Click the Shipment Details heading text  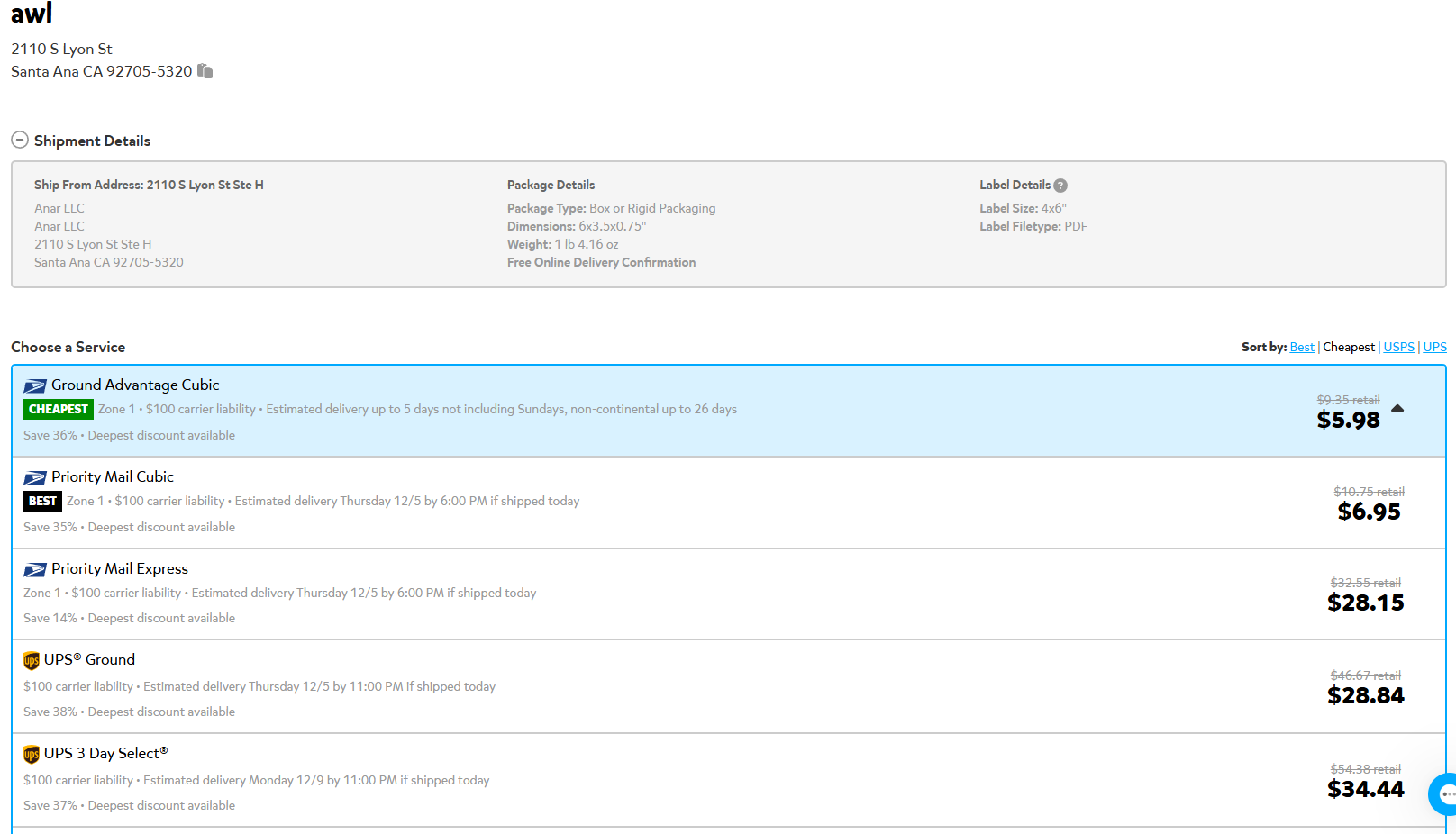tap(92, 141)
